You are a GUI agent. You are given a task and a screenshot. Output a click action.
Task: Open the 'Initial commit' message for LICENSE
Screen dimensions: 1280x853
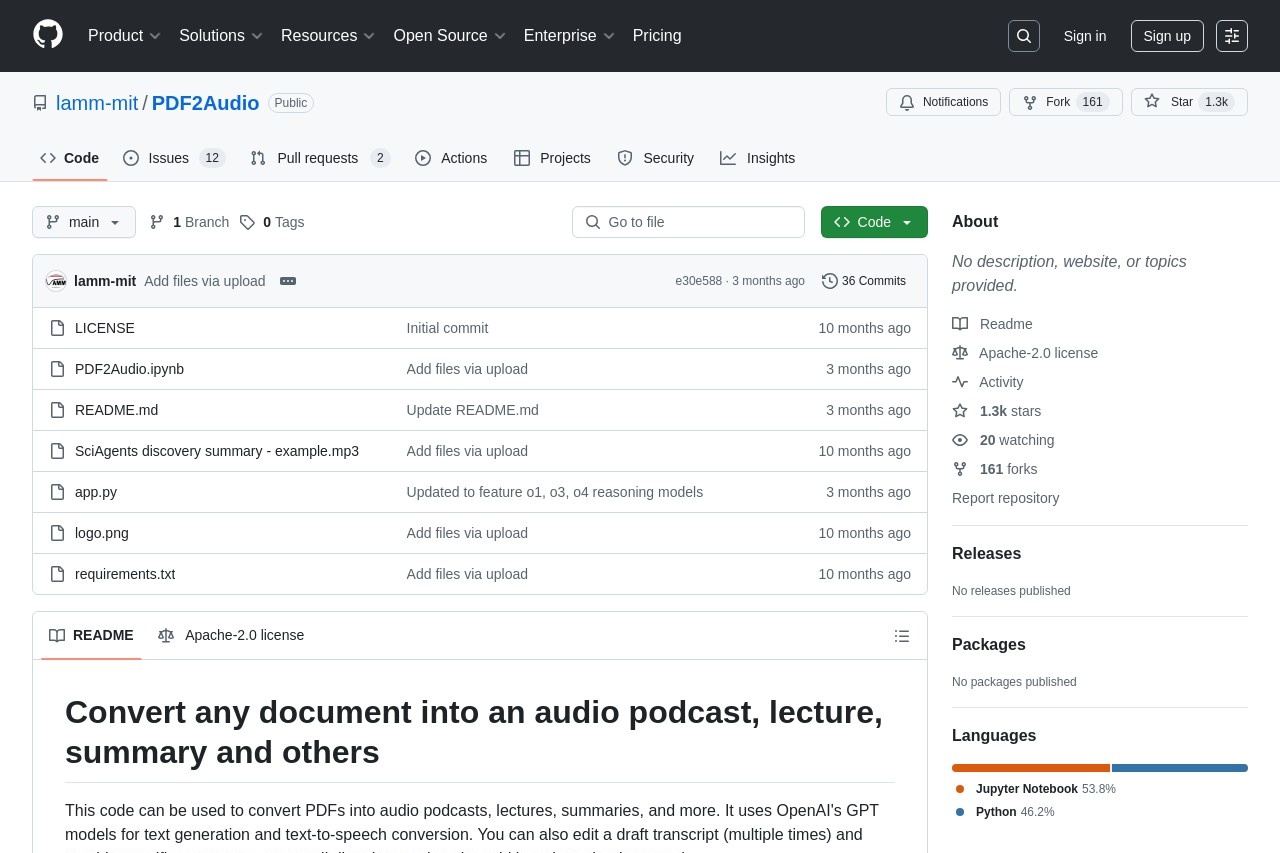click(x=448, y=328)
